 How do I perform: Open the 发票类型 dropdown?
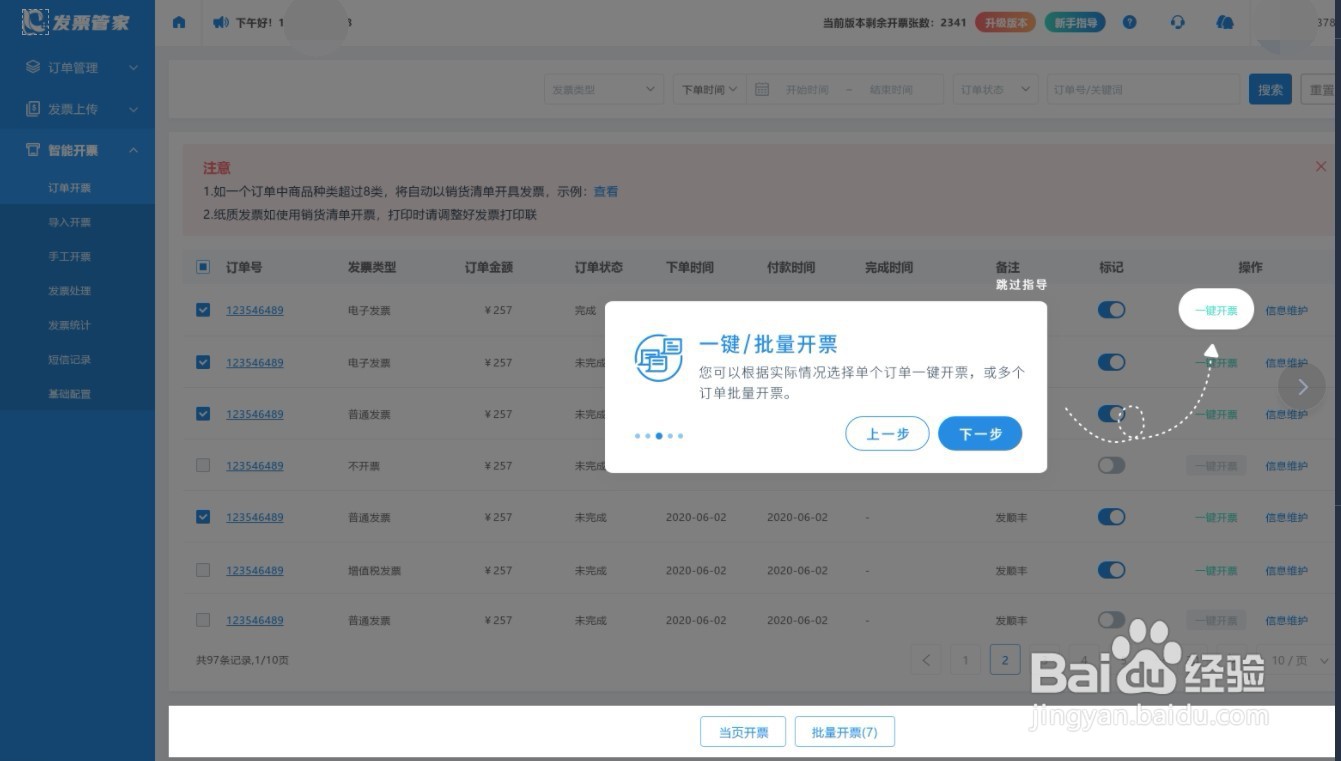pyautogui.click(x=604, y=89)
